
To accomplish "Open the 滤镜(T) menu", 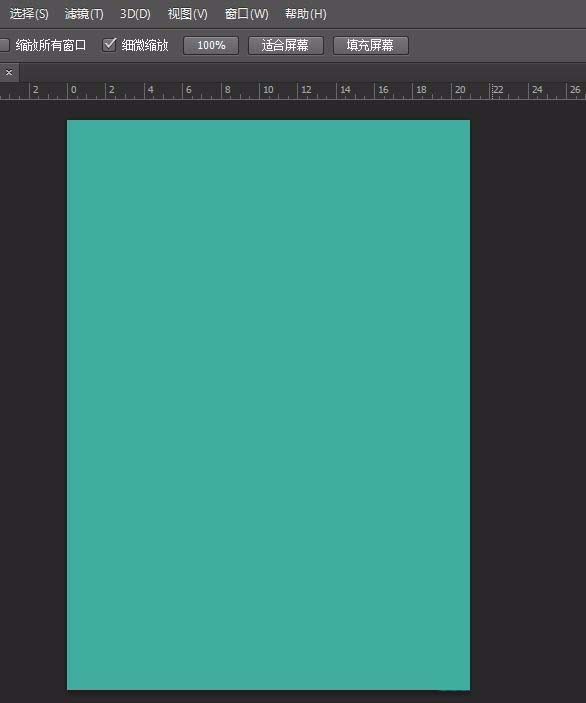I will [84, 14].
